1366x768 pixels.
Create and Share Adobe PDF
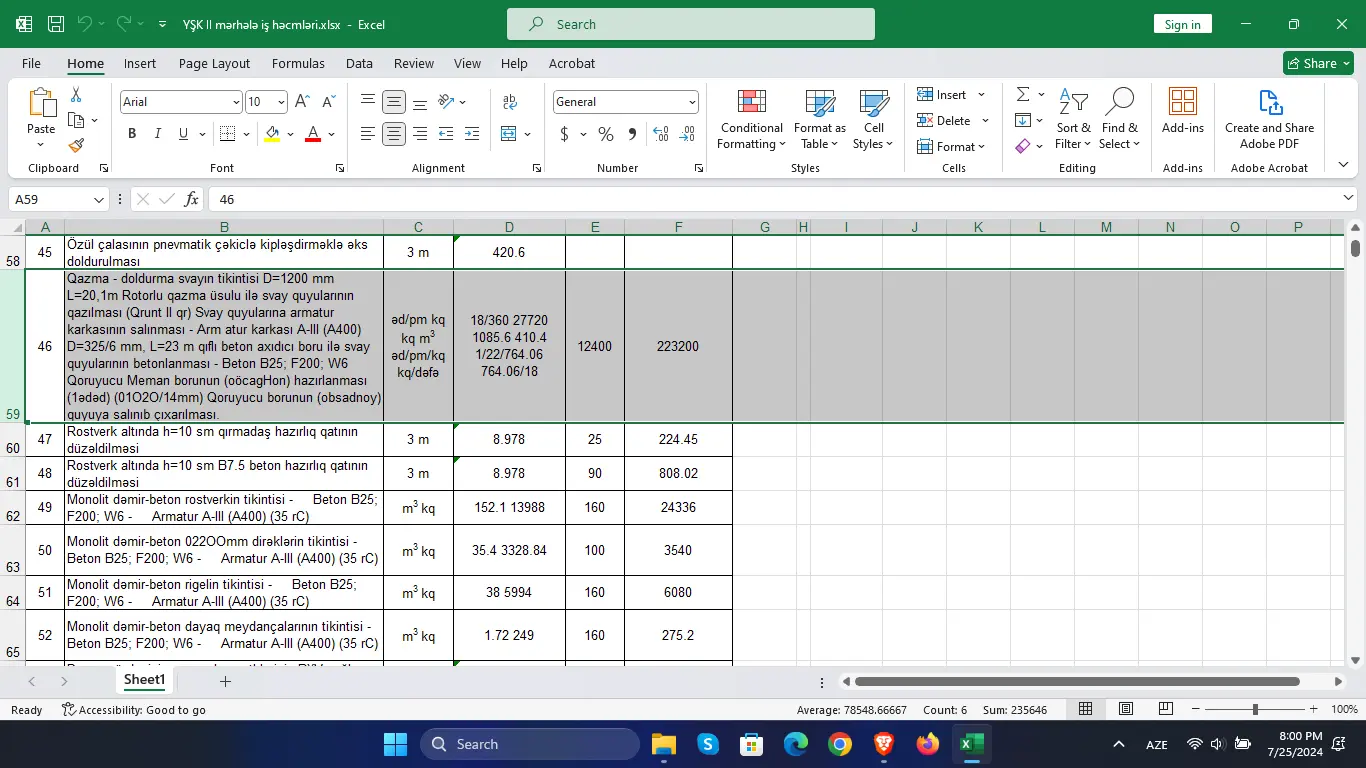tap(1270, 119)
